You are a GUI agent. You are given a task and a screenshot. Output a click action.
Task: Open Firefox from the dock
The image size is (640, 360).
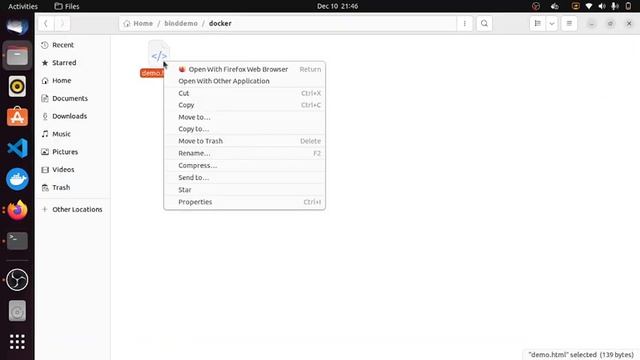[17, 210]
